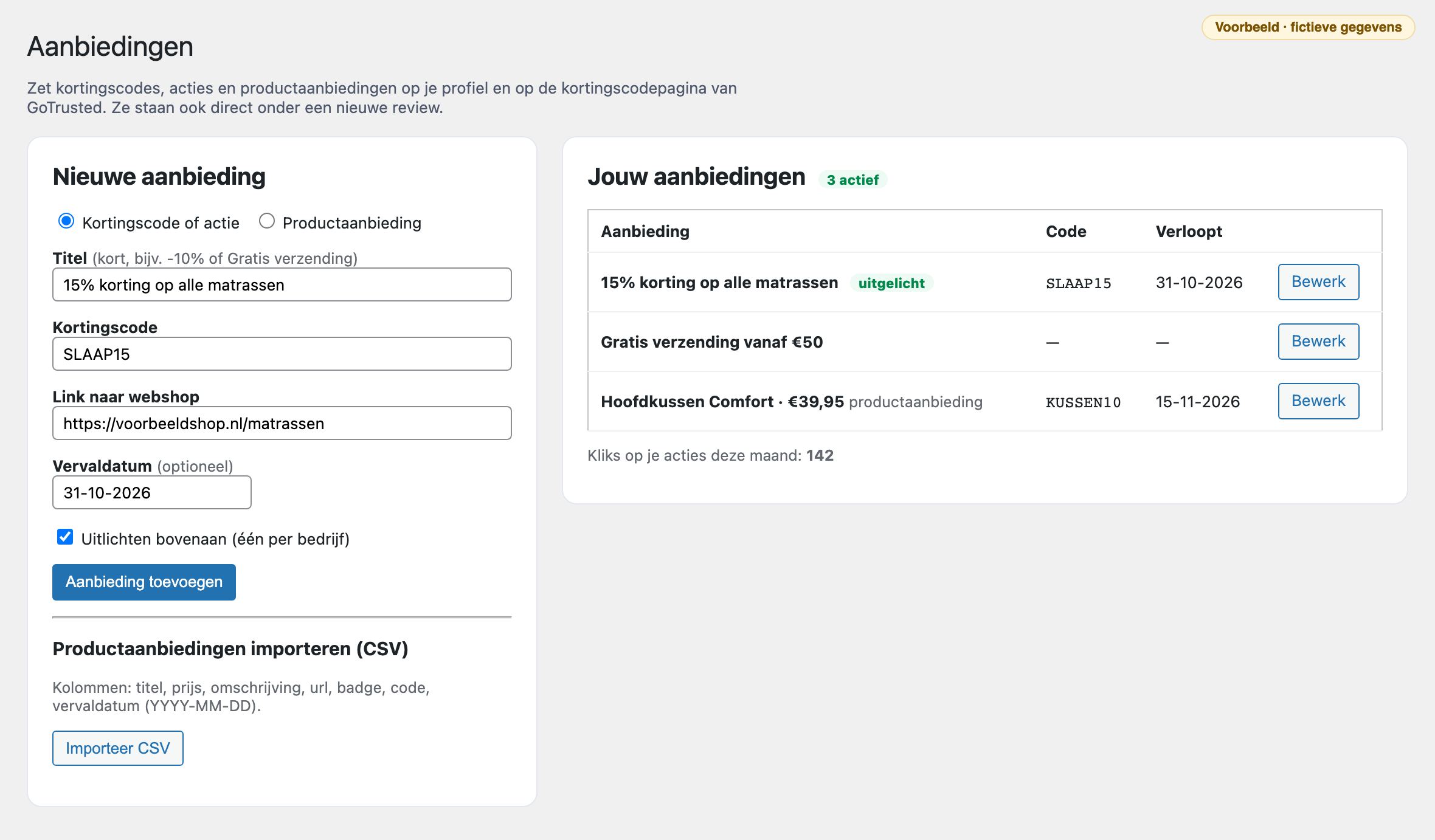Click expiry date 31-10-2026 in the table
The image size is (1435, 840).
tap(1199, 283)
